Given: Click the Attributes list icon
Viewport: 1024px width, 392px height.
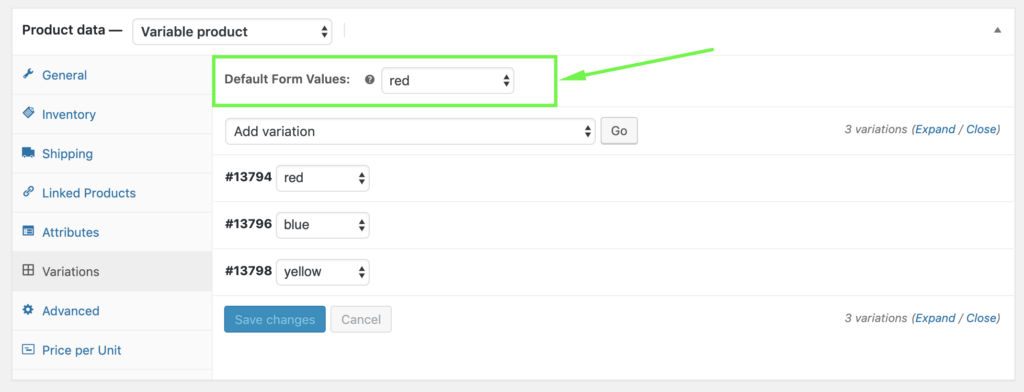Looking at the screenshot, I should [x=28, y=231].
